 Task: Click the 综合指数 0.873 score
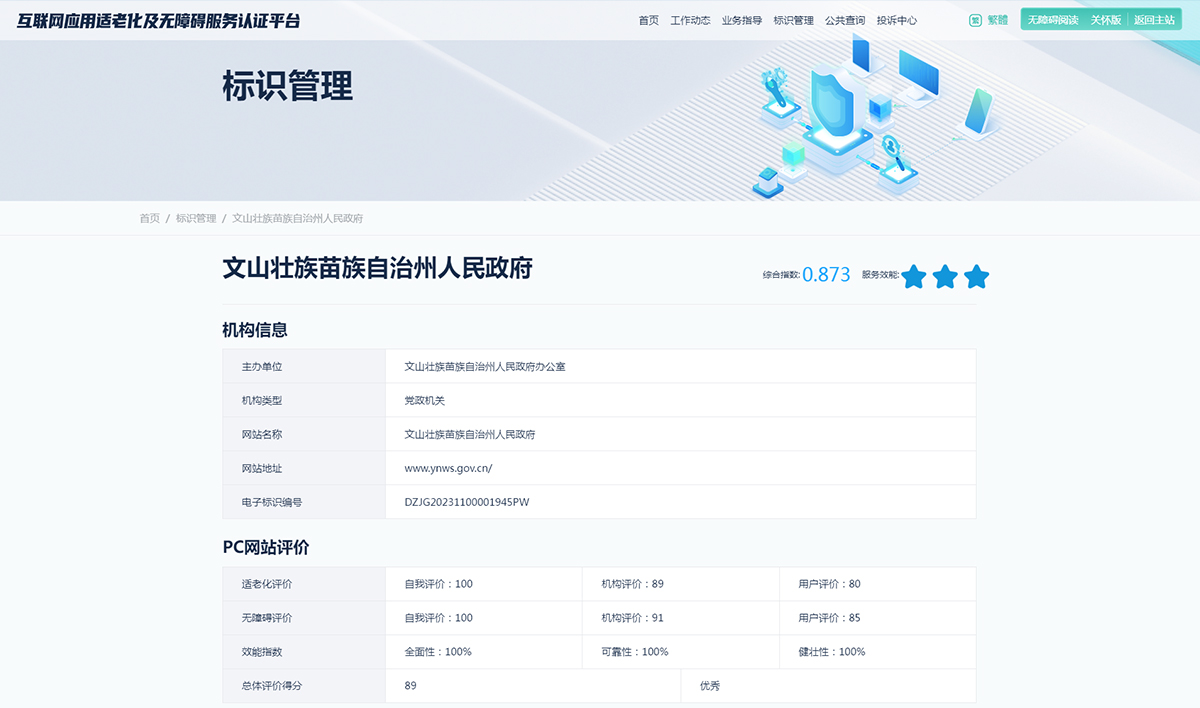pyautogui.click(x=826, y=275)
